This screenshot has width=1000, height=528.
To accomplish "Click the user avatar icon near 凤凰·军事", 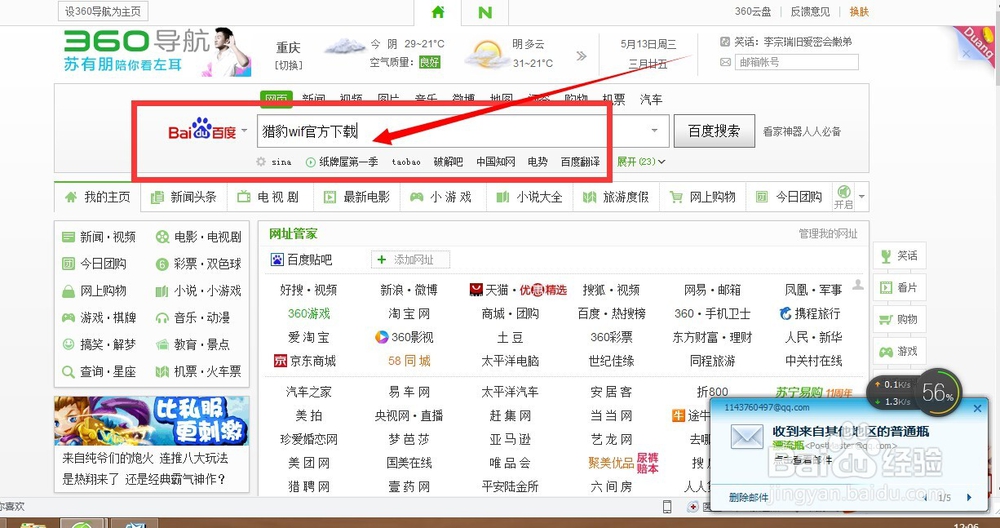I will [x=858, y=284].
